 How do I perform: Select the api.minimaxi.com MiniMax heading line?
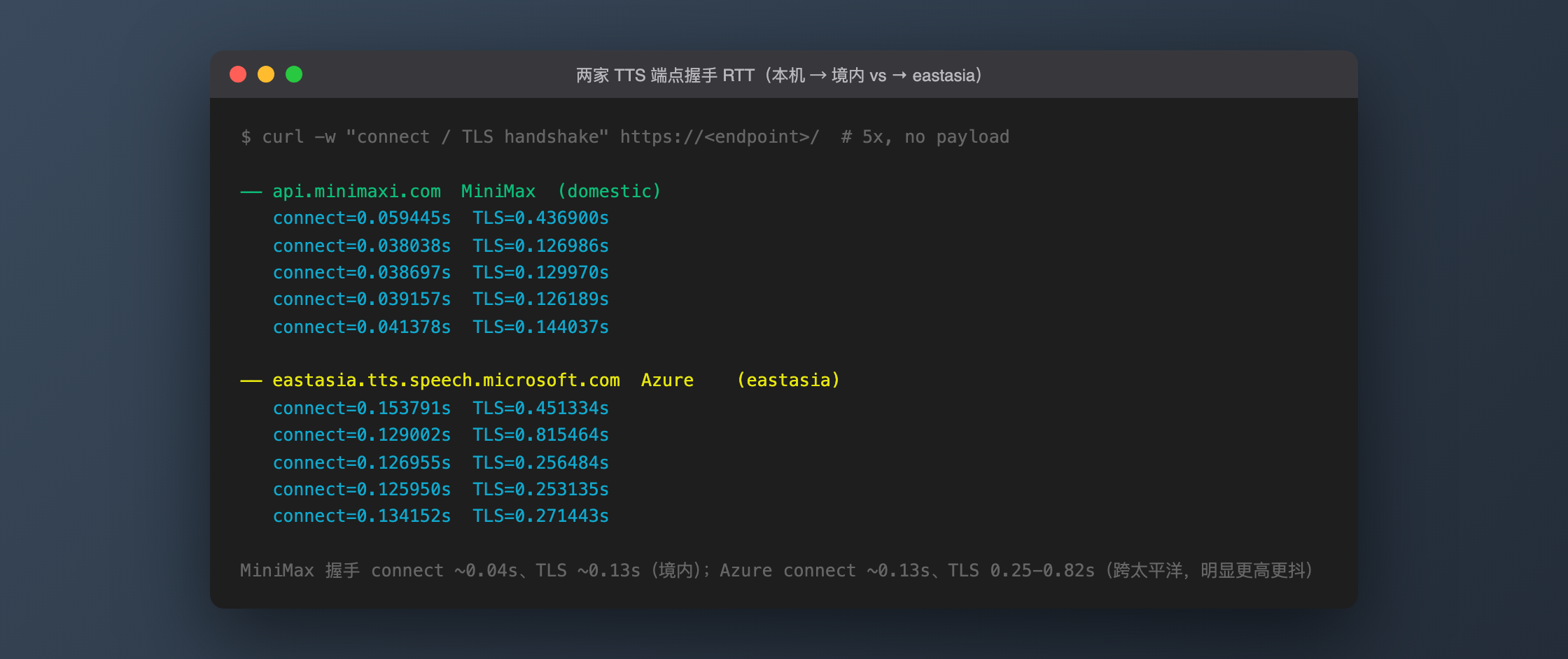click(450, 191)
